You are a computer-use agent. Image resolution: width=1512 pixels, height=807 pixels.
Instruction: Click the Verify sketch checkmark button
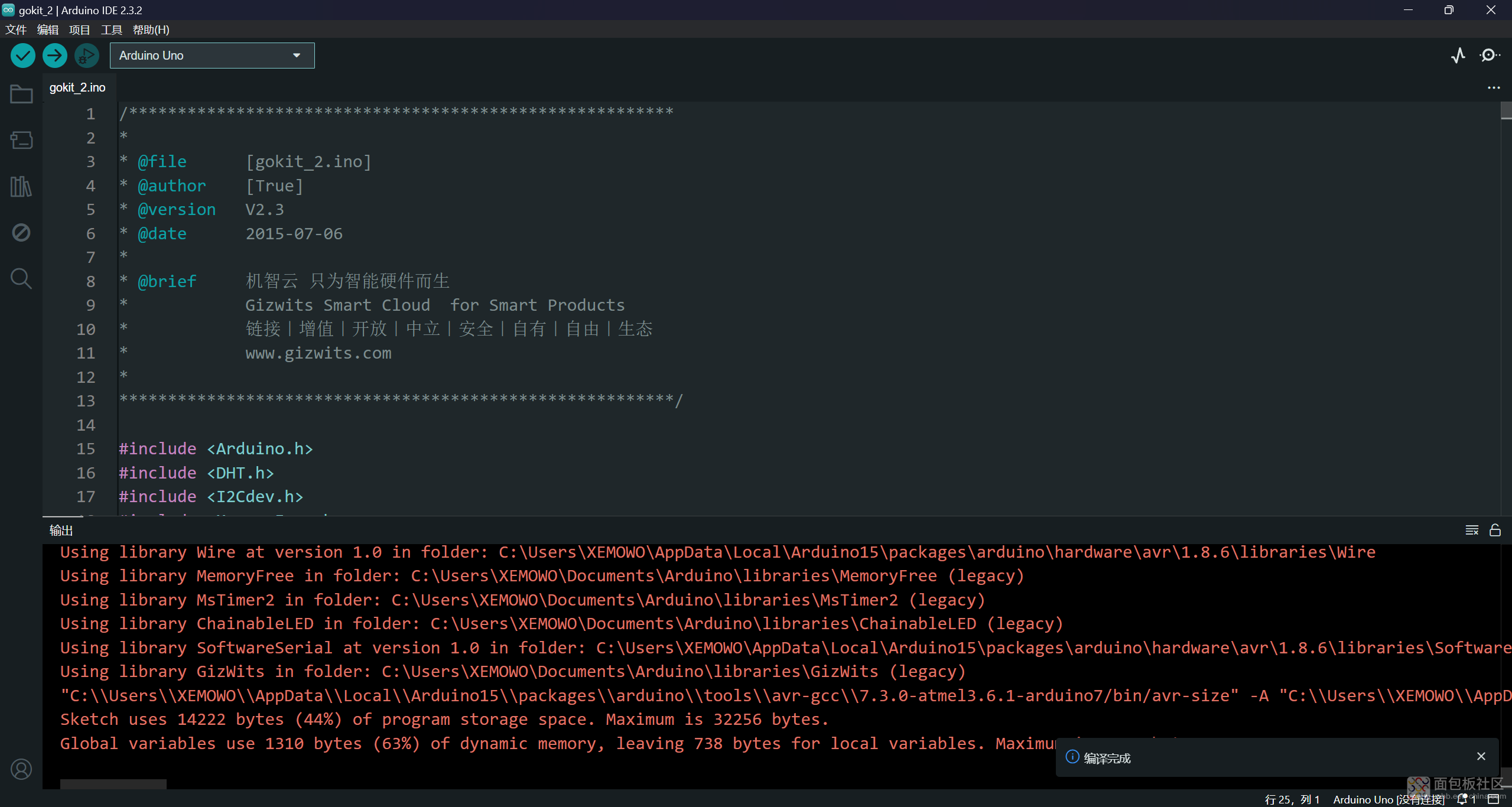click(x=22, y=56)
